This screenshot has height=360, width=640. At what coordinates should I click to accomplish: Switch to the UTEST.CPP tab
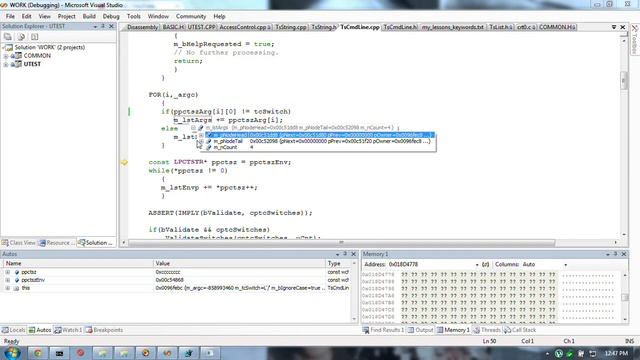click(202, 27)
